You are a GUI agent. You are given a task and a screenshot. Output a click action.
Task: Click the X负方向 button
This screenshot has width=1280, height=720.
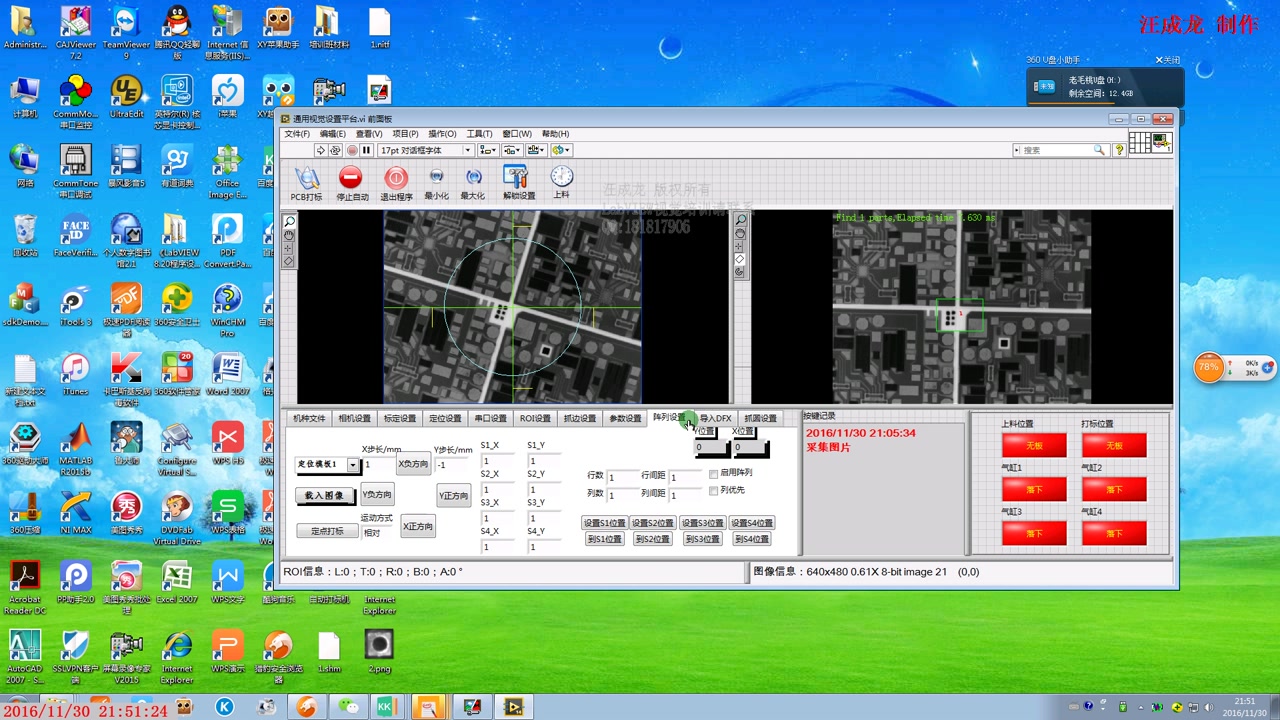[413, 464]
